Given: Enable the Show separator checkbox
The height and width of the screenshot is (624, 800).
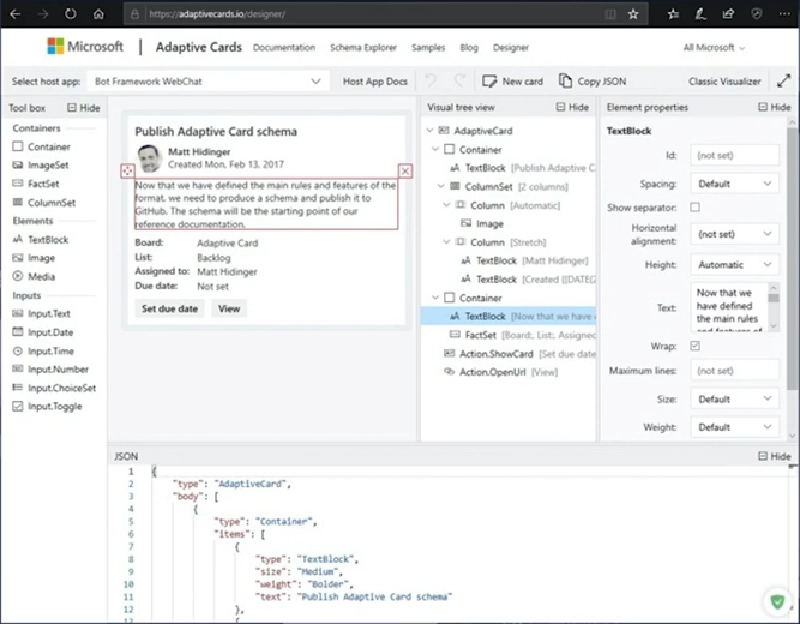Looking at the screenshot, I should tap(695, 207).
